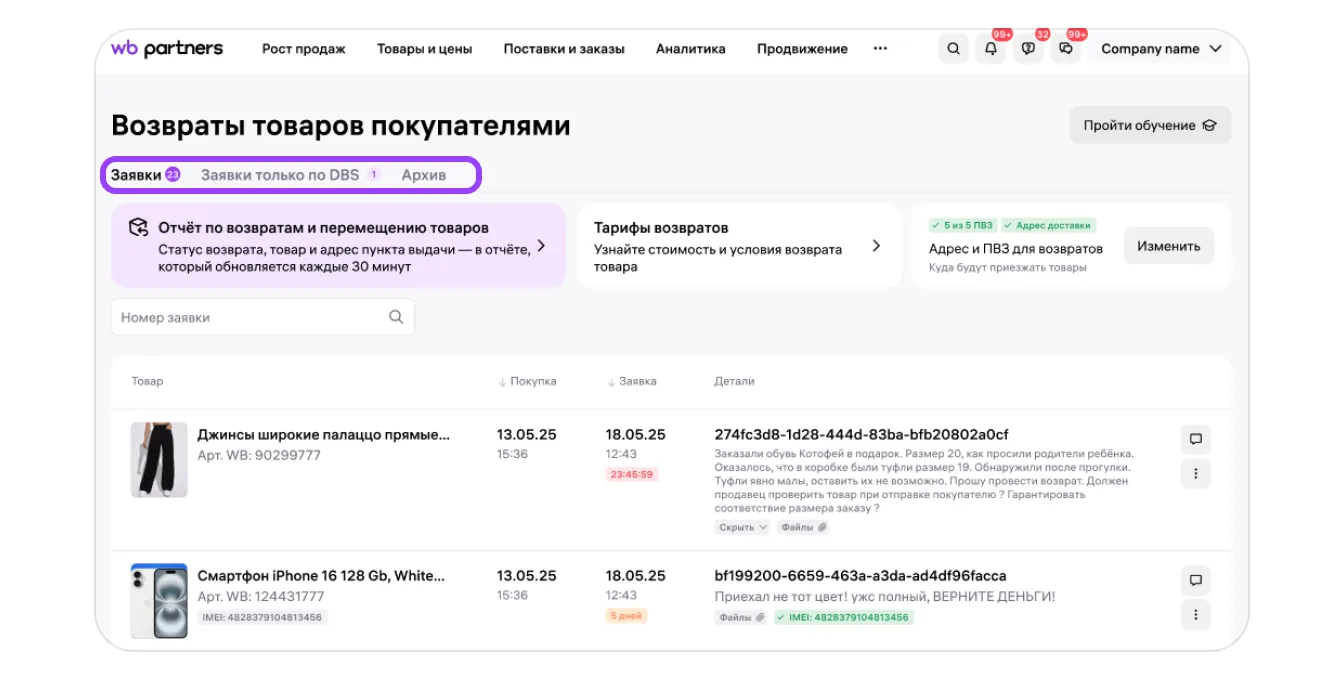
Task: Click the question bubble icon with 32 badge
Action: (1028, 49)
